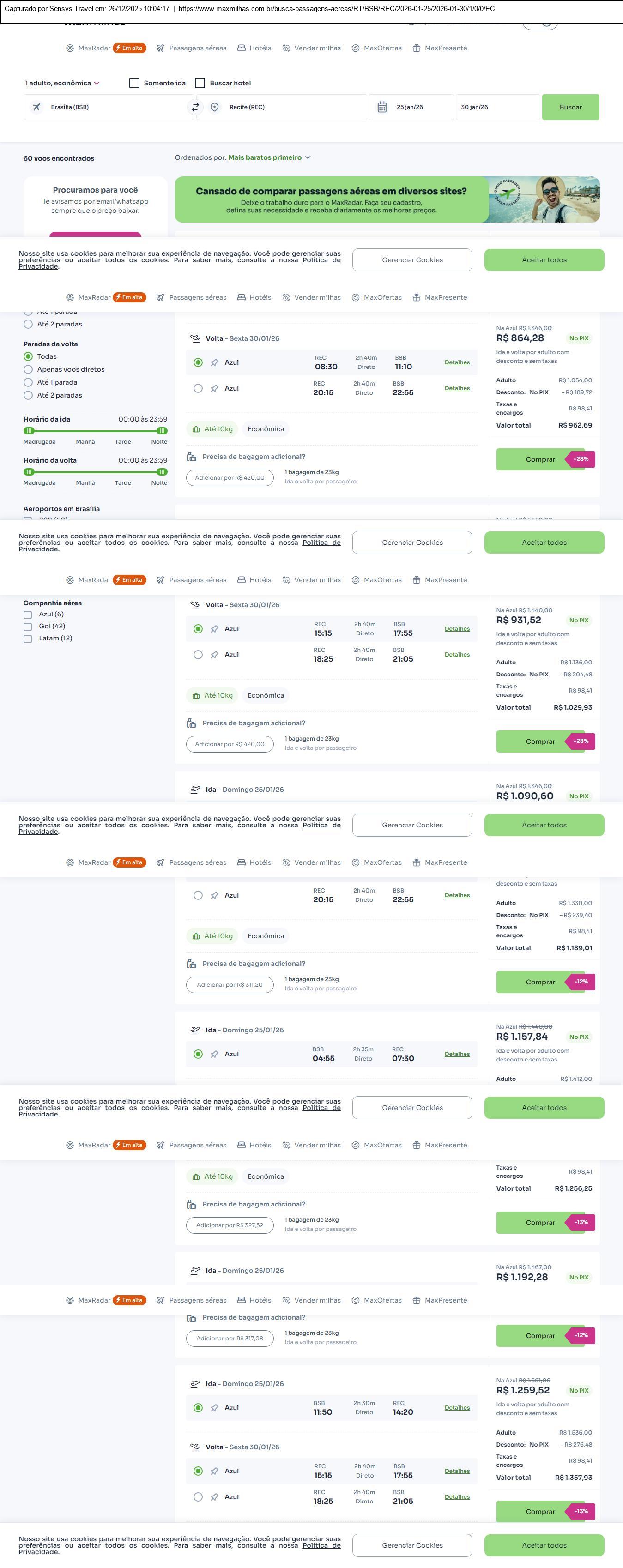Select 'Apenas voos diretos' for return stops
The image size is (623, 1568).
pos(28,369)
